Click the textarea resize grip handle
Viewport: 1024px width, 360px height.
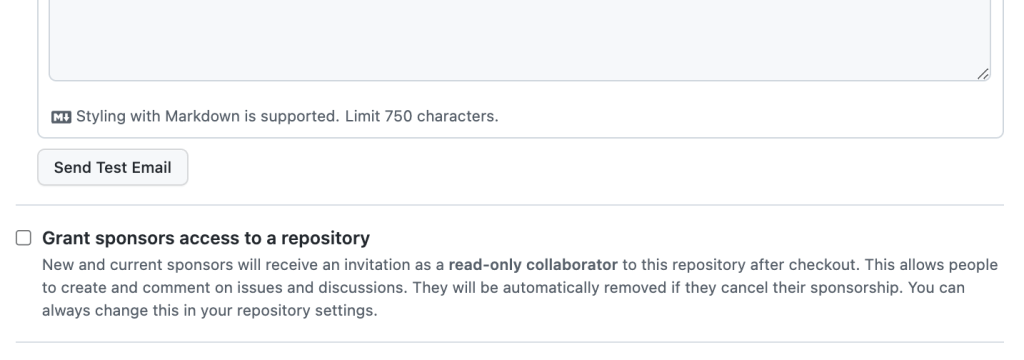[983, 74]
